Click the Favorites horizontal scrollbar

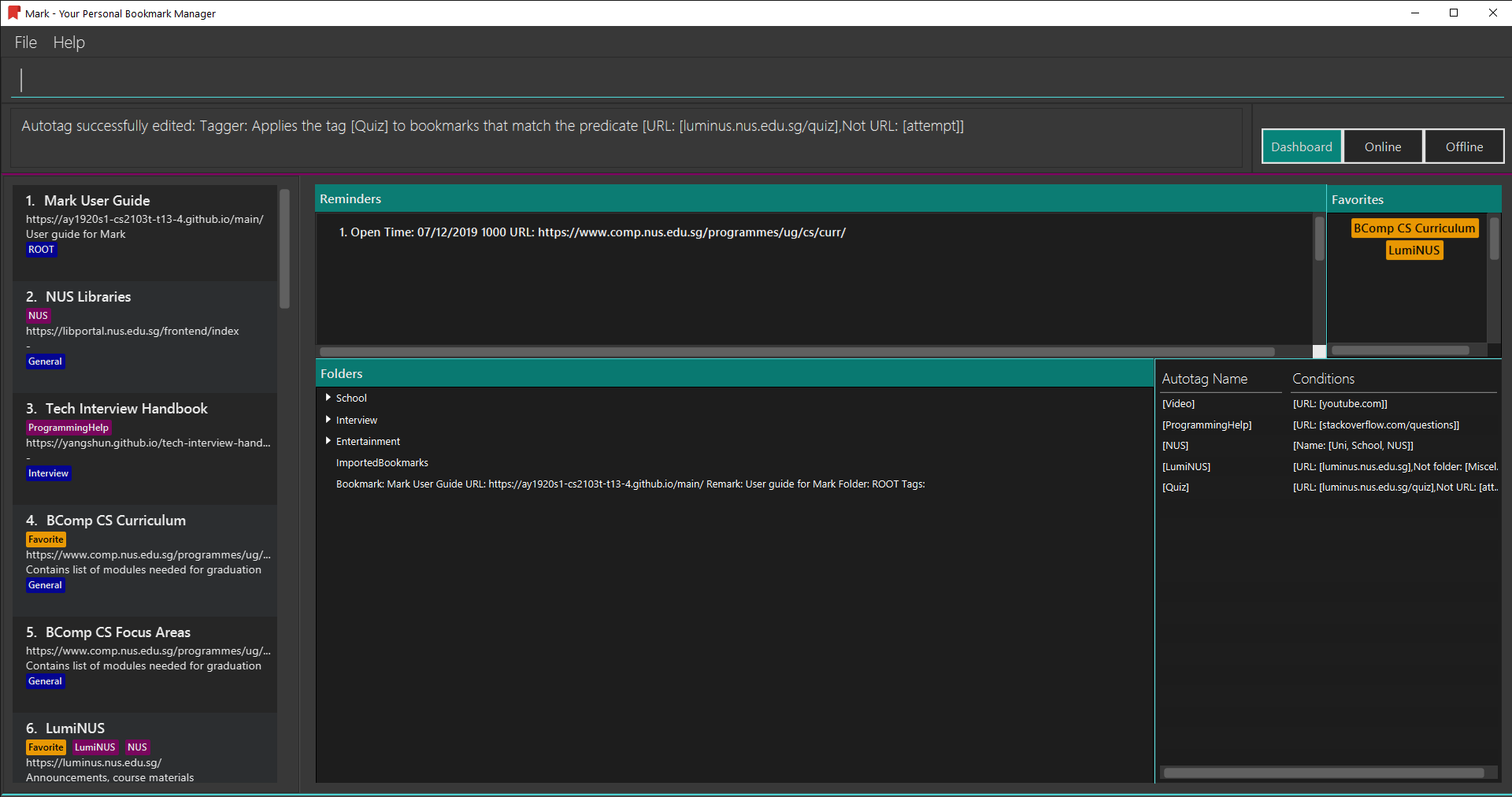pyautogui.click(x=1400, y=350)
